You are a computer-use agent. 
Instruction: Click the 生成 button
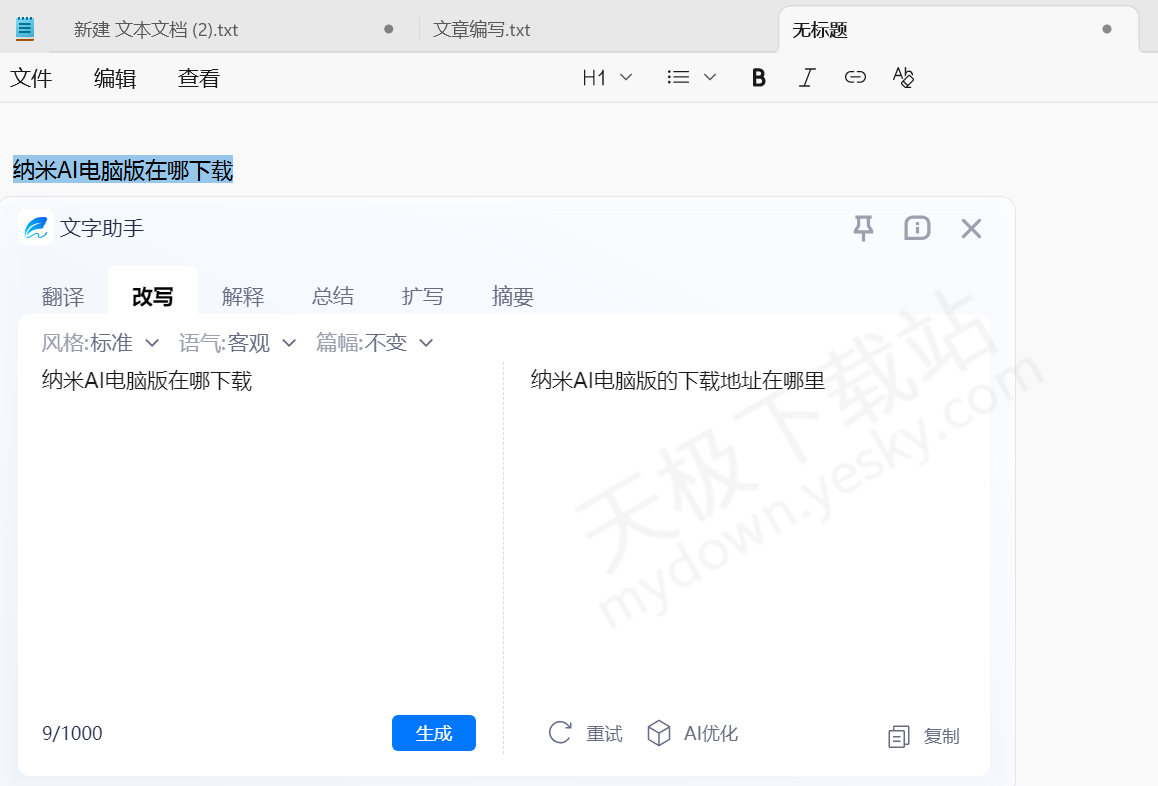pyautogui.click(x=434, y=733)
